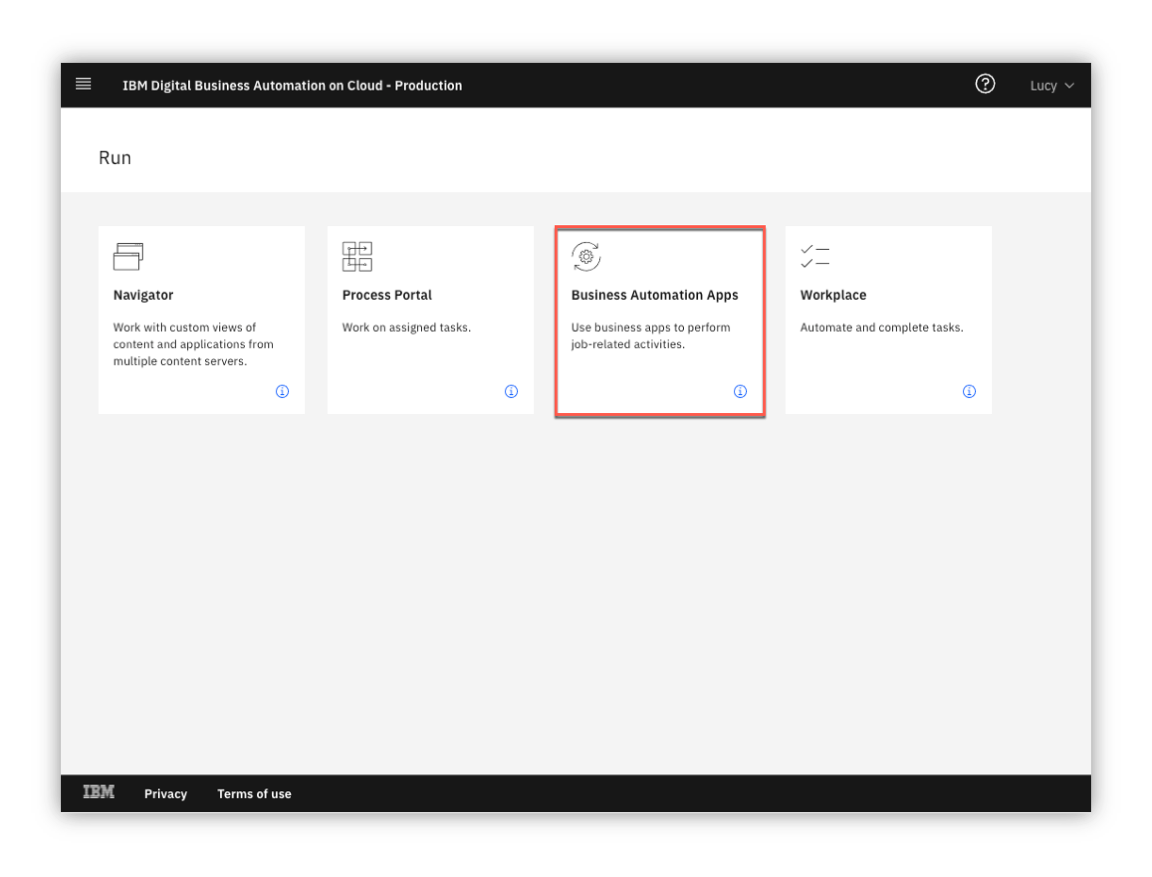Show info for the Process Portal card

coord(511,391)
